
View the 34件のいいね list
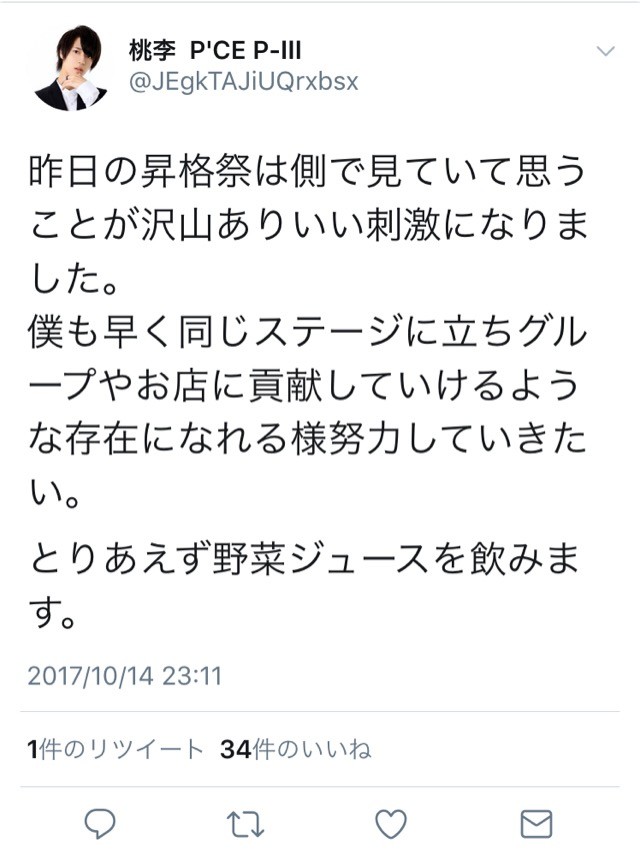[296, 749]
